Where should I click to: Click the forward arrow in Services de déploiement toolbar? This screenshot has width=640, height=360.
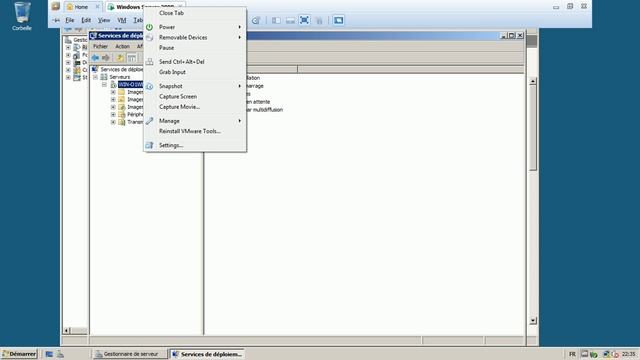click(x=106, y=58)
